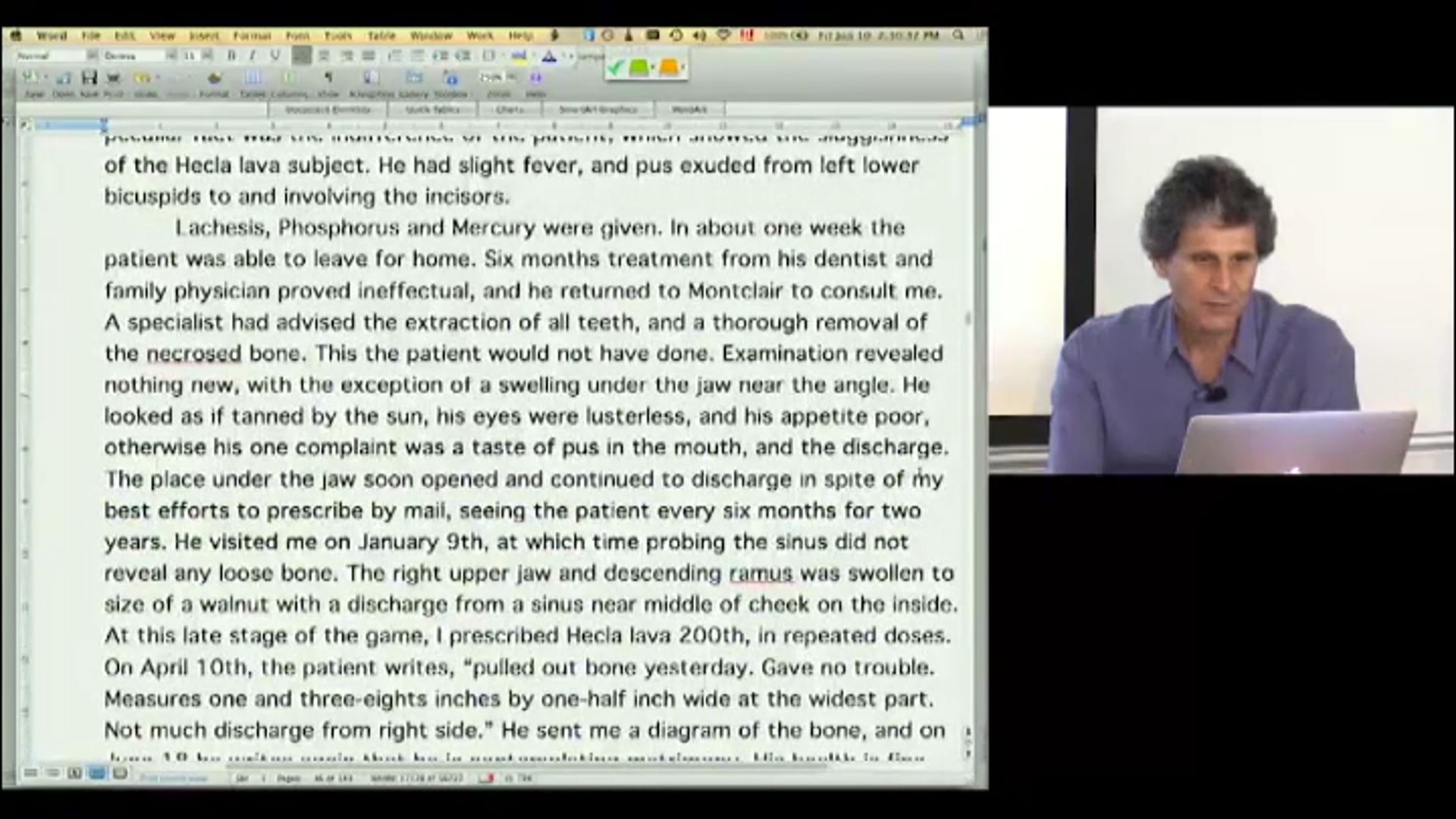Screen dimensions: 1456x819
Task: Toggle Underline formatting button
Action: (275, 55)
